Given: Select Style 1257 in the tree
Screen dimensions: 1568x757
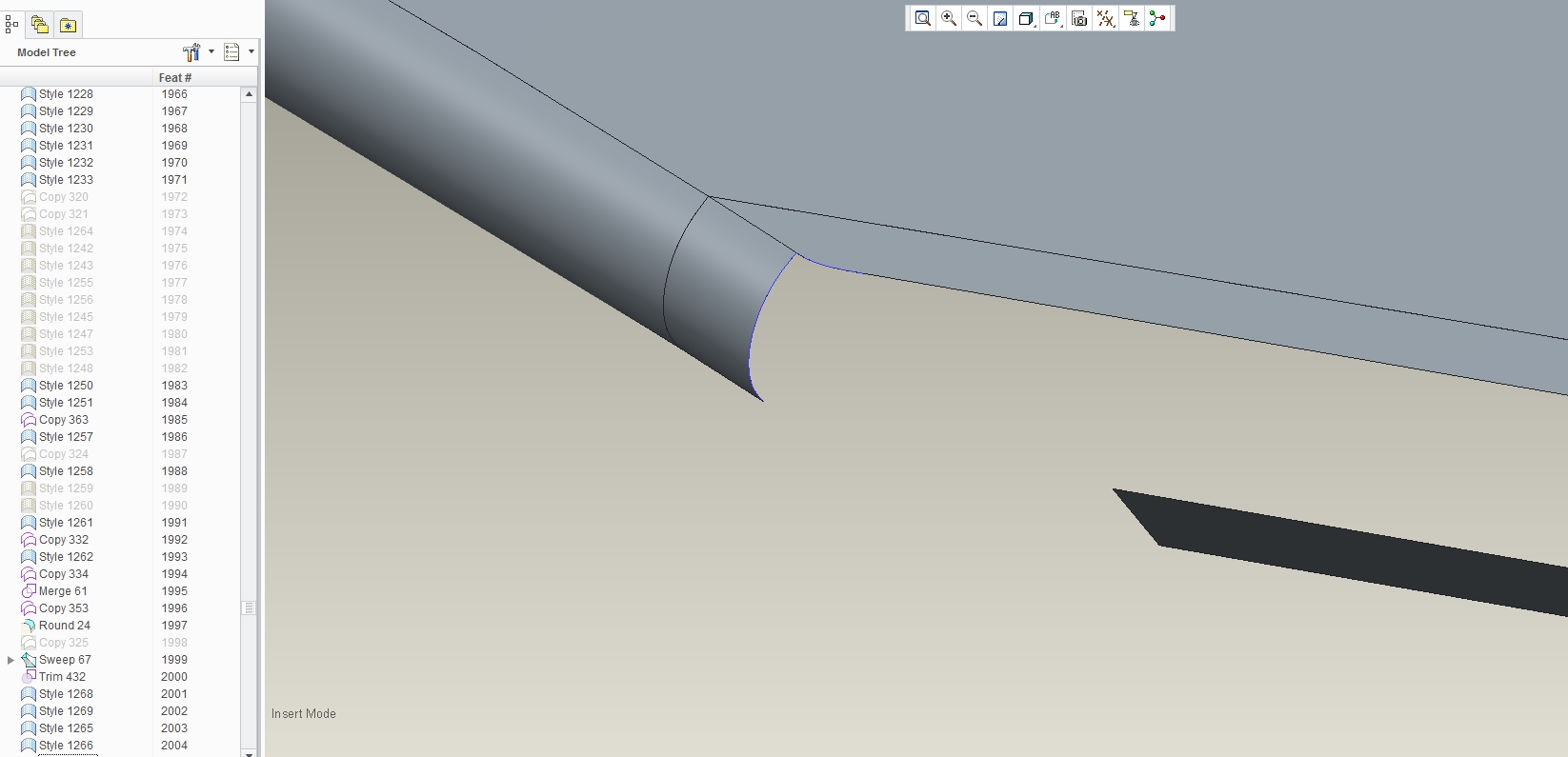Looking at the screenshot, I should (66, 437).
